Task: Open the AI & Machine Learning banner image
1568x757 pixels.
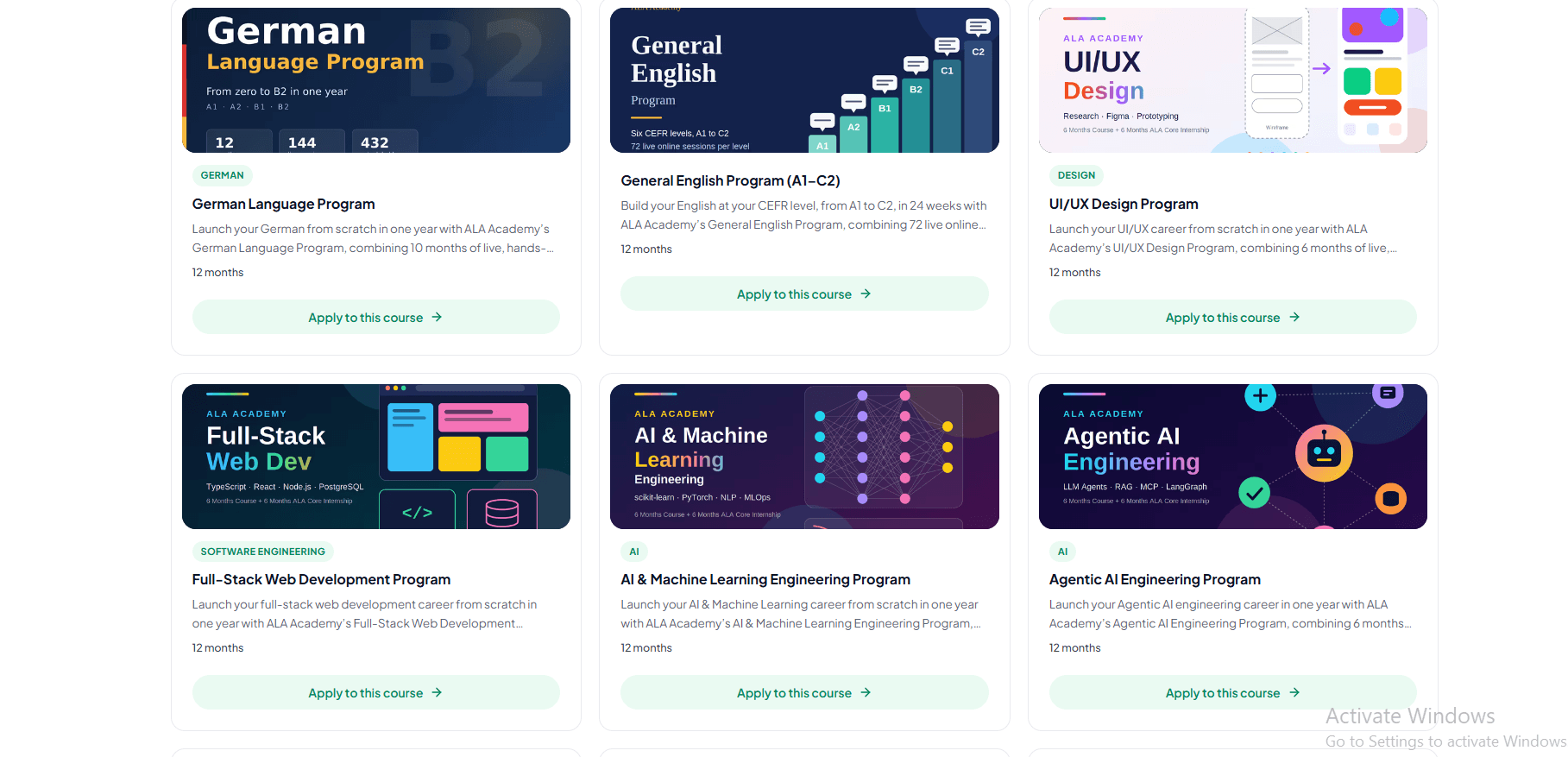Action: coord(804,457)
